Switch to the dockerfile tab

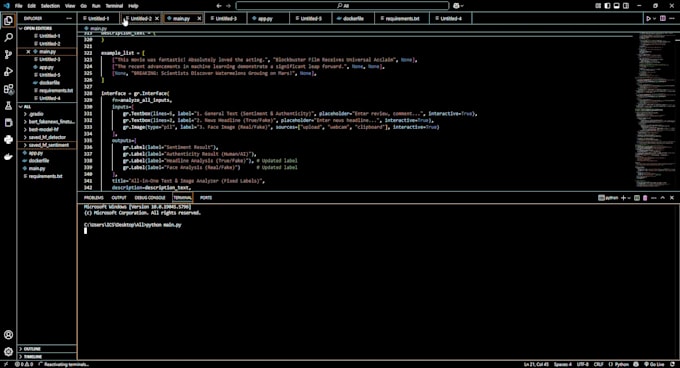(x=353, y=19)
